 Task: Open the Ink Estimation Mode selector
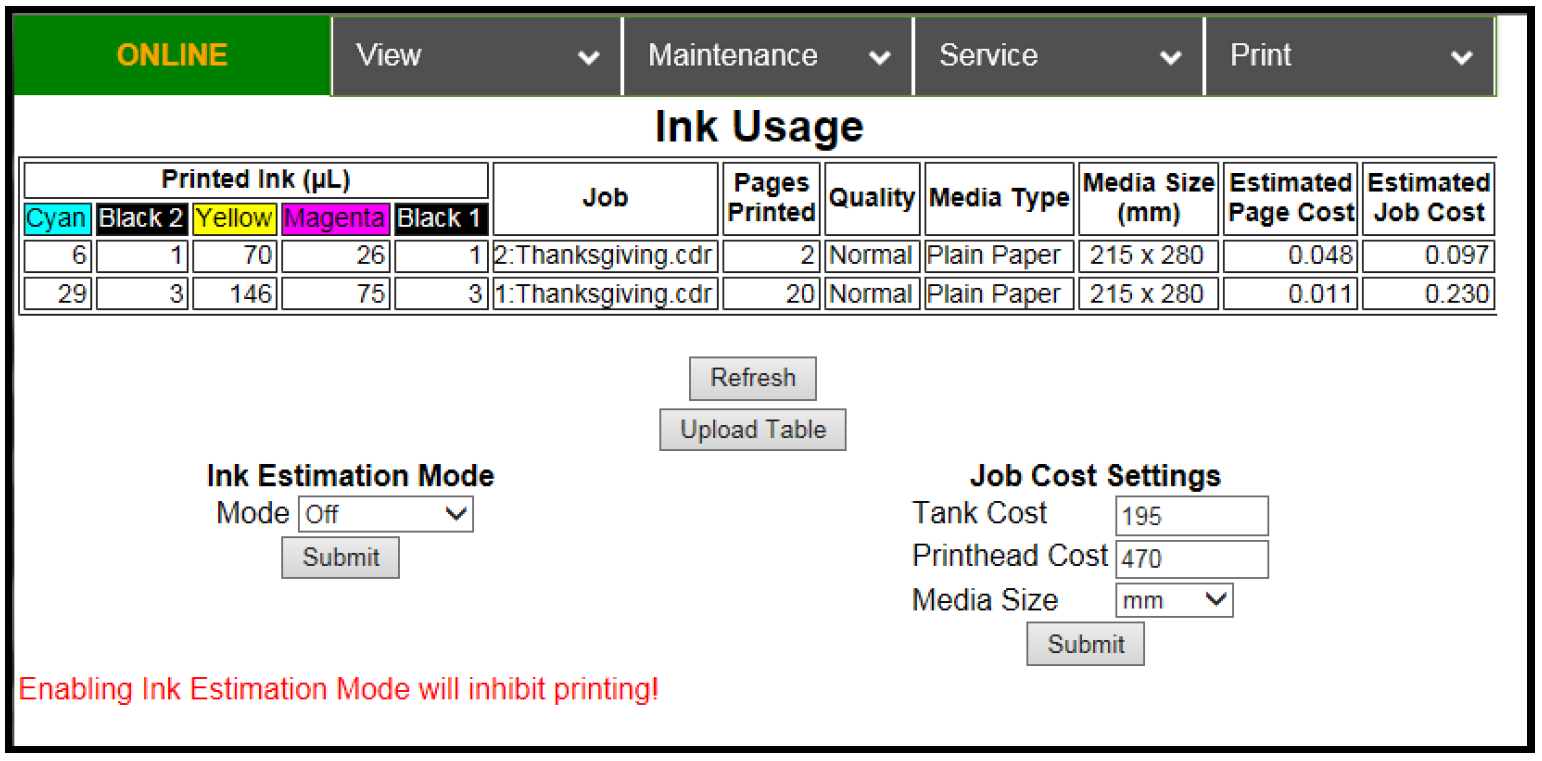pos(386,513)
